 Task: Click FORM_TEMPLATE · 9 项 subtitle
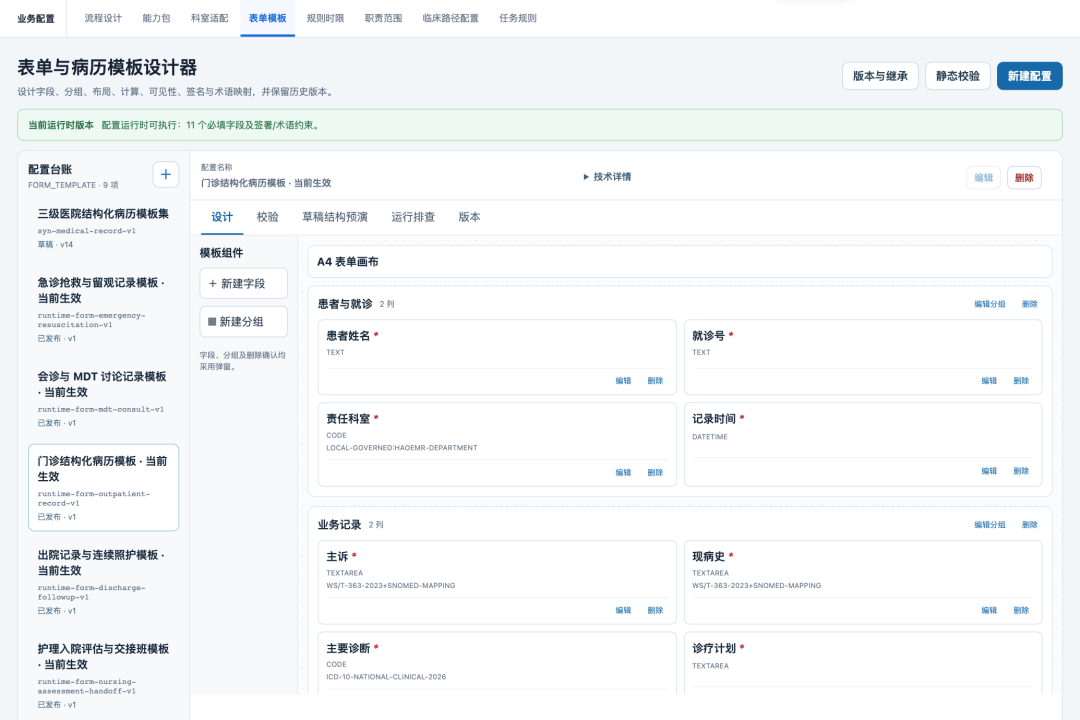pyautogui.click(x=73, y=185)
